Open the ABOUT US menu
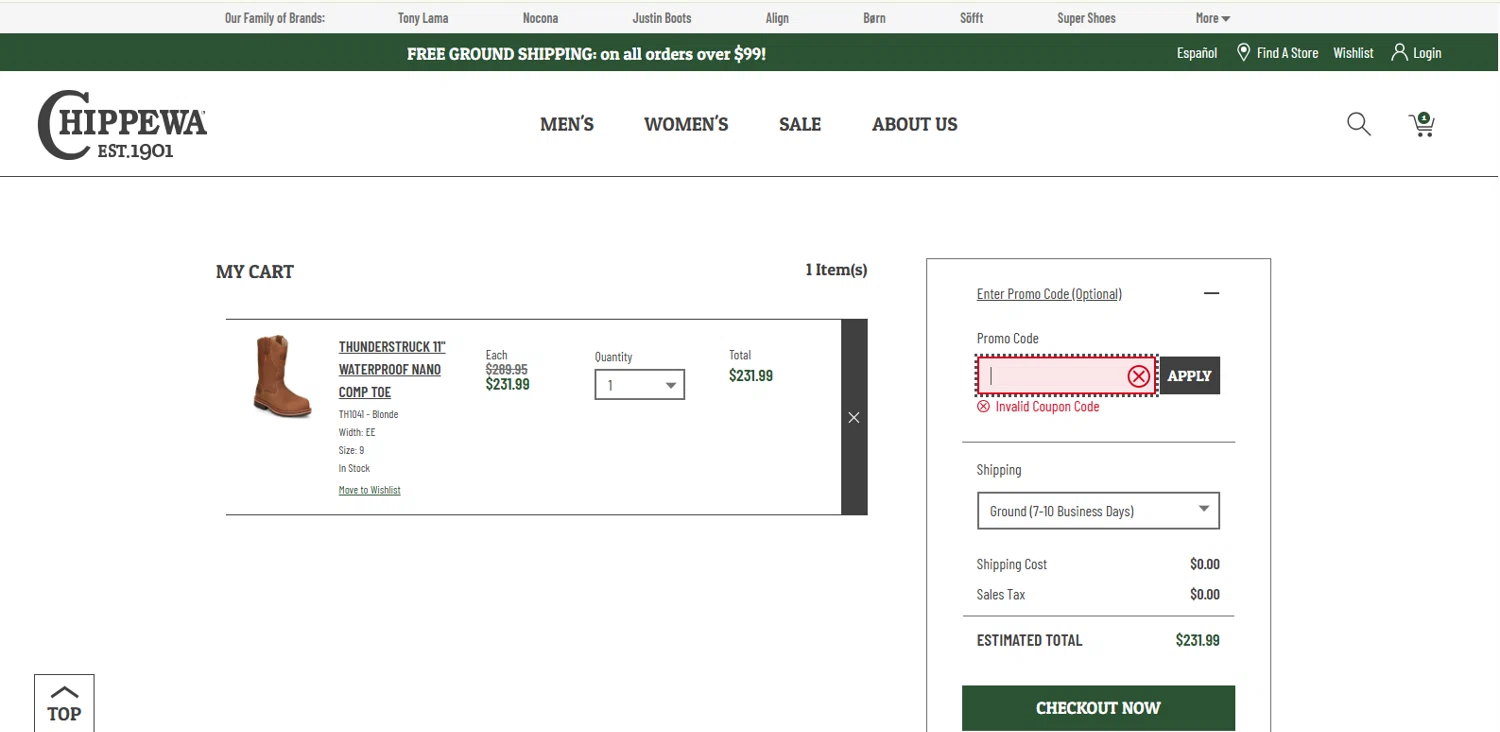This screenshot has height=732, width=1500. click(x=915, y=124)
